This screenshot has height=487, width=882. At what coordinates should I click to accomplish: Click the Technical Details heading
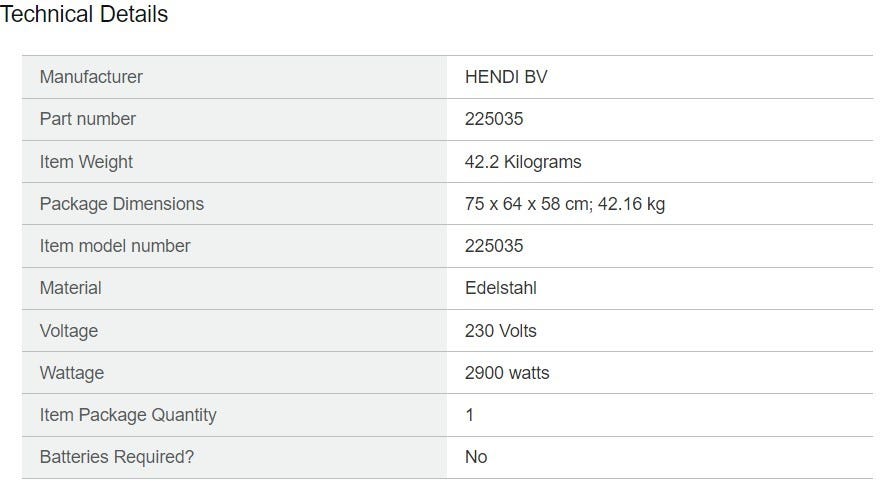[84, 14]
